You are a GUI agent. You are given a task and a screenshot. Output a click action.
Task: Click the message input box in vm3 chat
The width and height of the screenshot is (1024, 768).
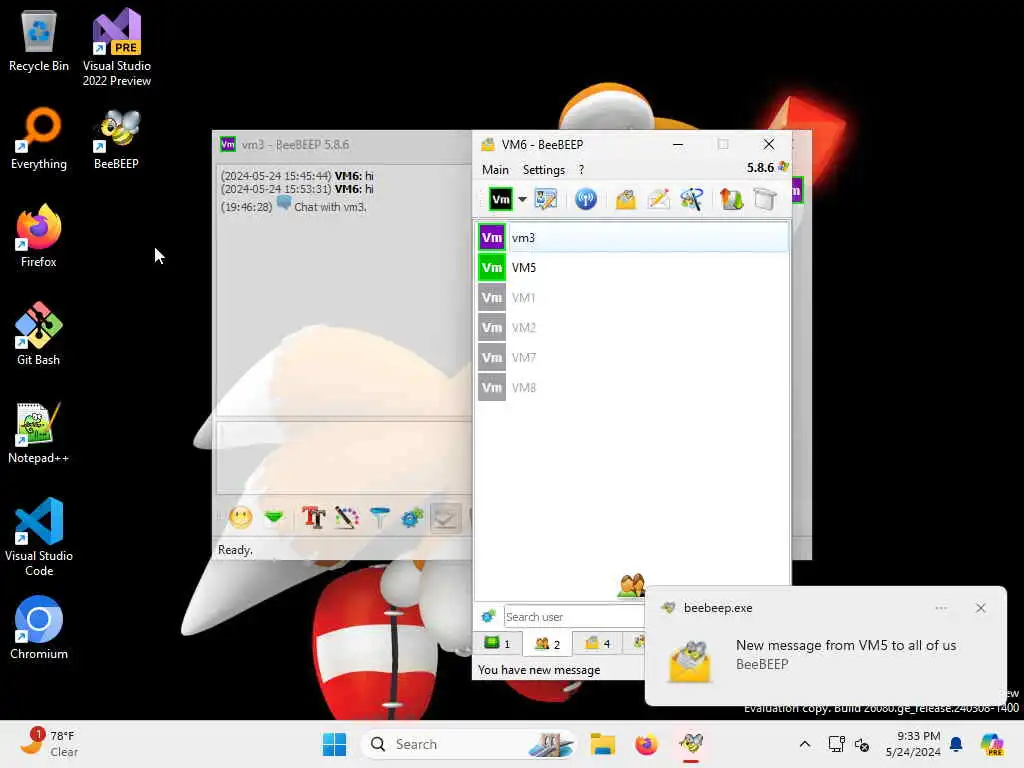344,458
